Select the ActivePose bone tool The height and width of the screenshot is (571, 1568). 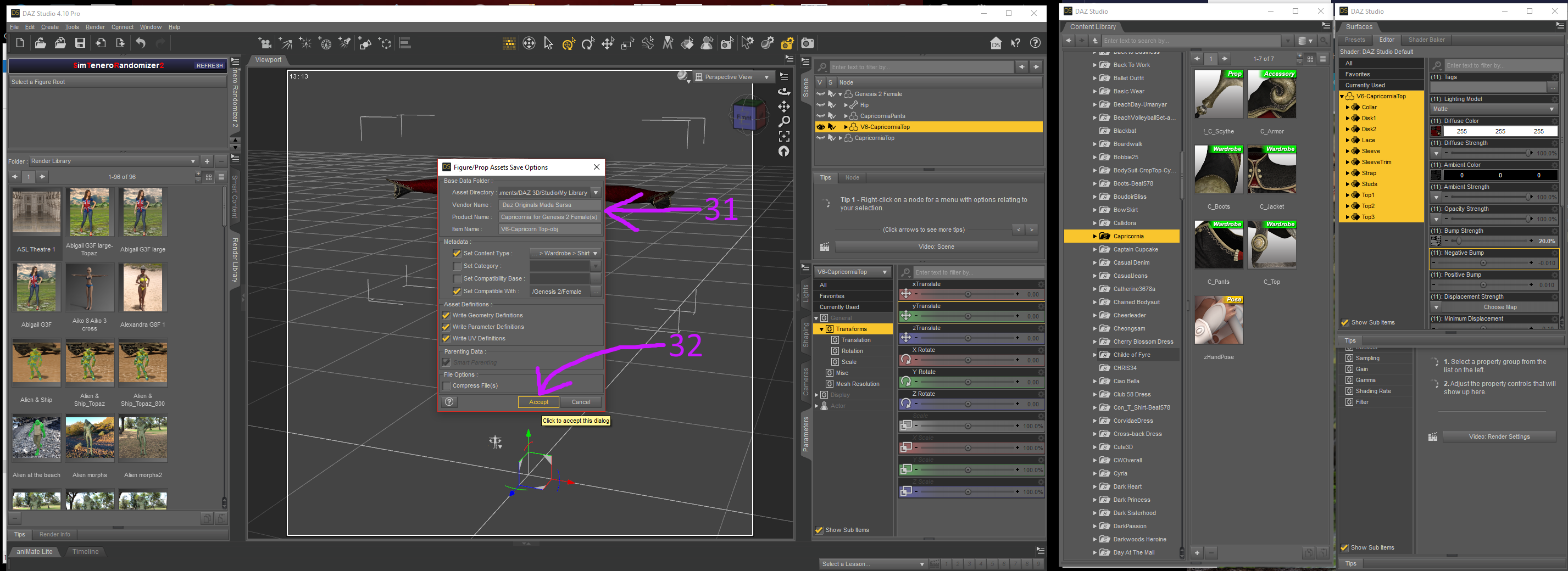pyautogui.click(x=648, y=43)
